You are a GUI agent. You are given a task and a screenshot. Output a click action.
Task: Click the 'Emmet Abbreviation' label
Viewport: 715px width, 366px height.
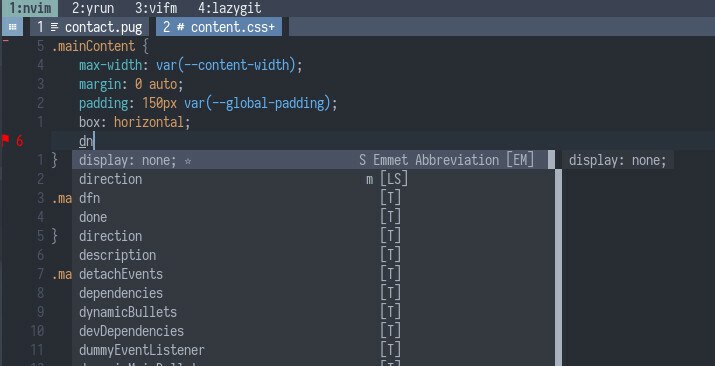click(x=436, y=160)
